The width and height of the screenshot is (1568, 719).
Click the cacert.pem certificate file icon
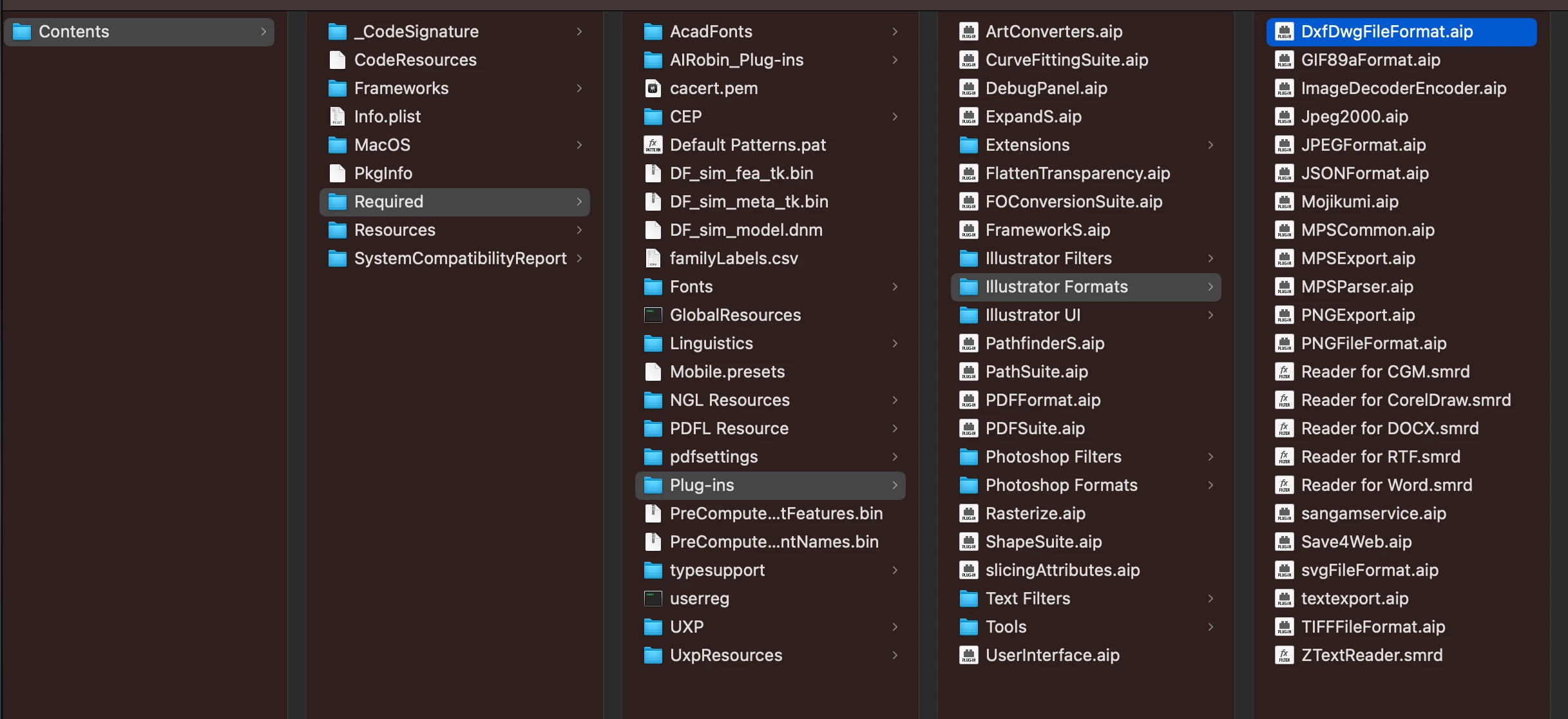coord(653,88)
